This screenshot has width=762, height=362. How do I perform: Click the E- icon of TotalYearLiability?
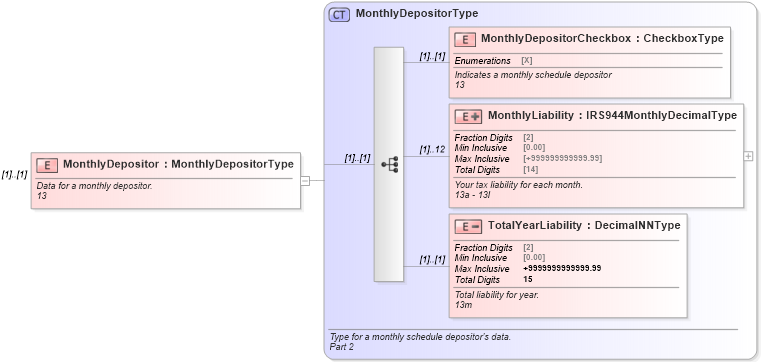(x=468, y=226)
